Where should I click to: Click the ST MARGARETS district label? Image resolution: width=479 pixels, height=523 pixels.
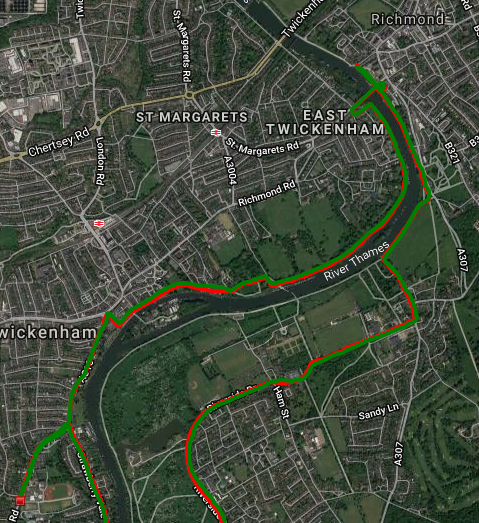pyautogui.click(x=192, y=117)
